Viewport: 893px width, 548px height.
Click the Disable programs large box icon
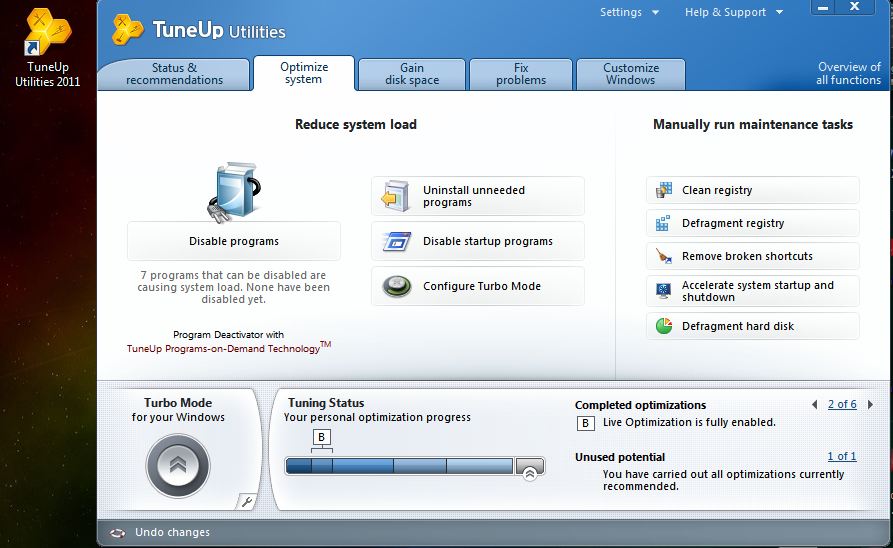pyautogui.click(x=234, y=192)
